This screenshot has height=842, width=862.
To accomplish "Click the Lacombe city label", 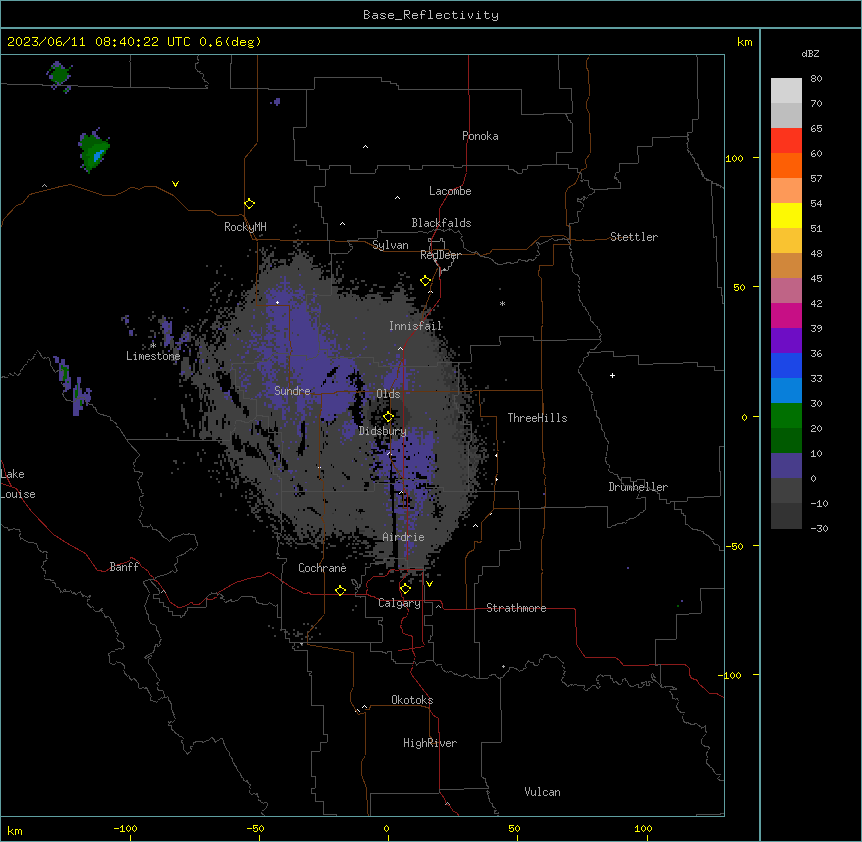I will pyautogui.click(x=450, y=191).
